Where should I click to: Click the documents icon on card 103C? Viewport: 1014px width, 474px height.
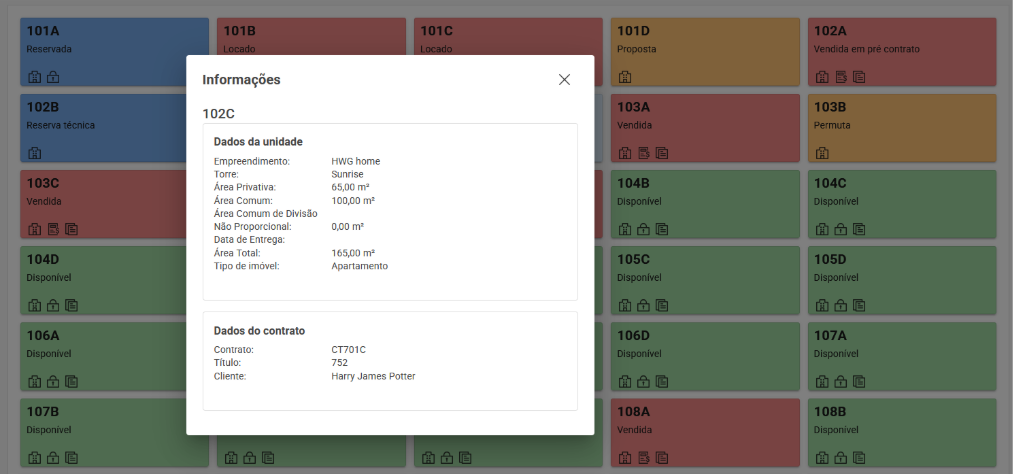[x=72, y=229]
